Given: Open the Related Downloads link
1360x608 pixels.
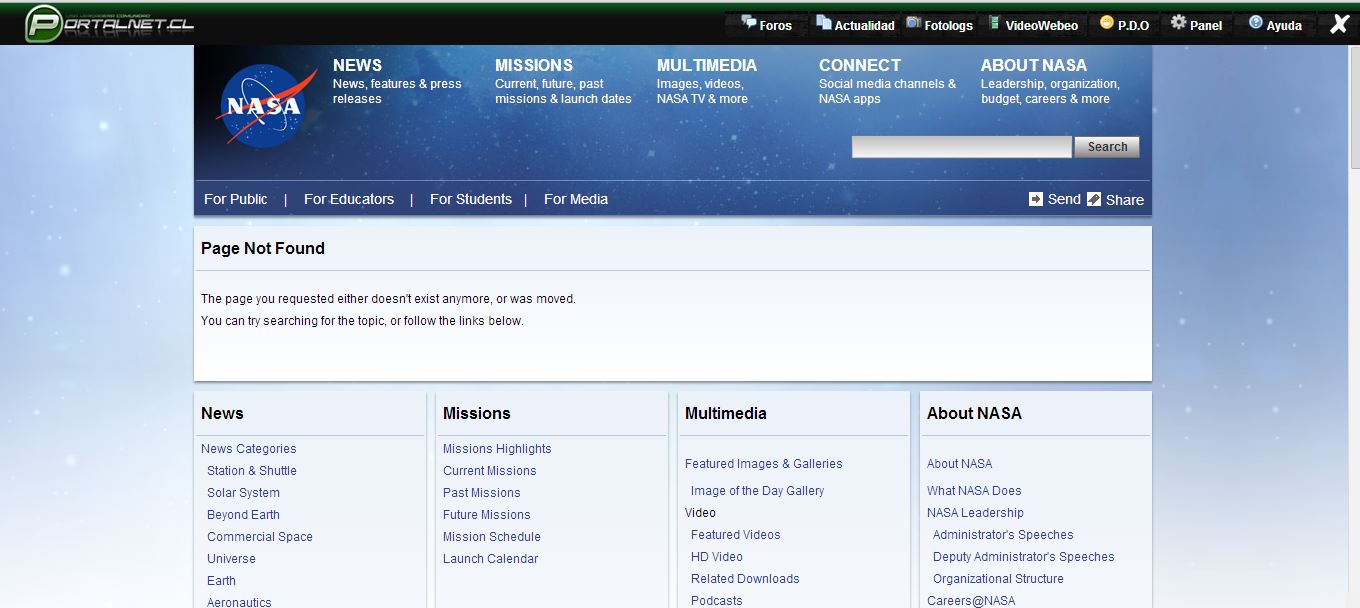Looking at the screenshot, I should (x=745, y=579).
